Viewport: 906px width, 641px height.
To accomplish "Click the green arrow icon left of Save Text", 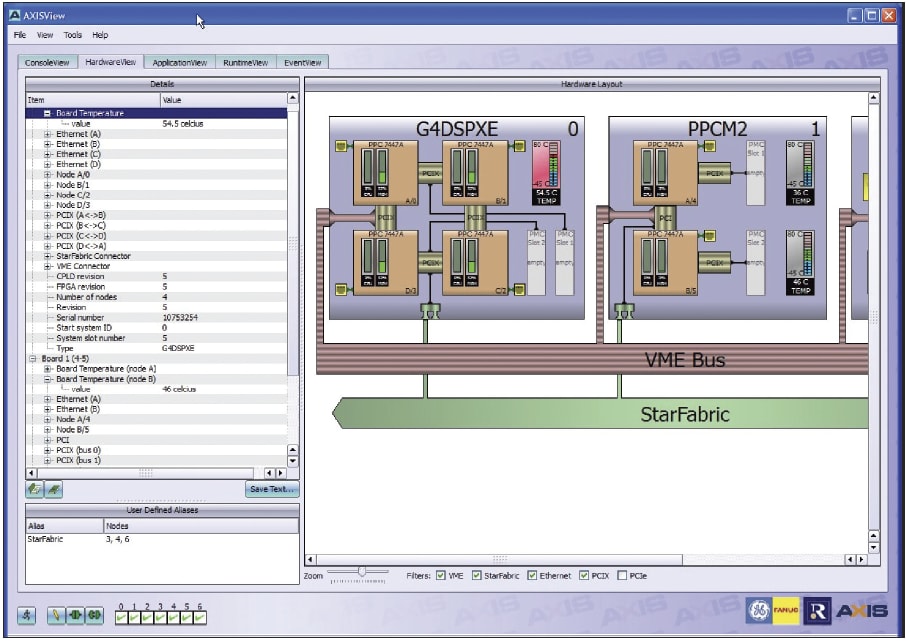I will tap(35, 489).
